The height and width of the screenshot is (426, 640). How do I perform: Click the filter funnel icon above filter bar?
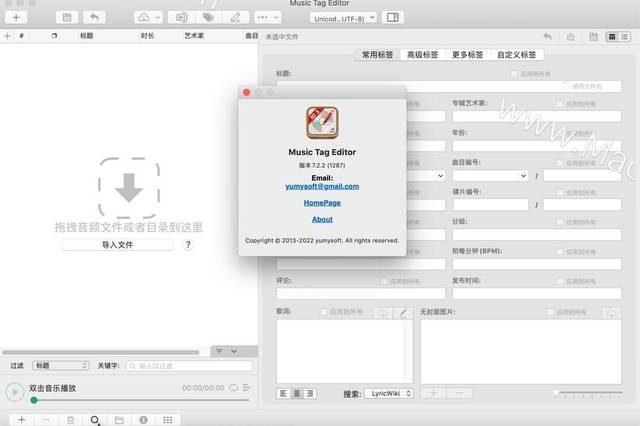point(219,351)
